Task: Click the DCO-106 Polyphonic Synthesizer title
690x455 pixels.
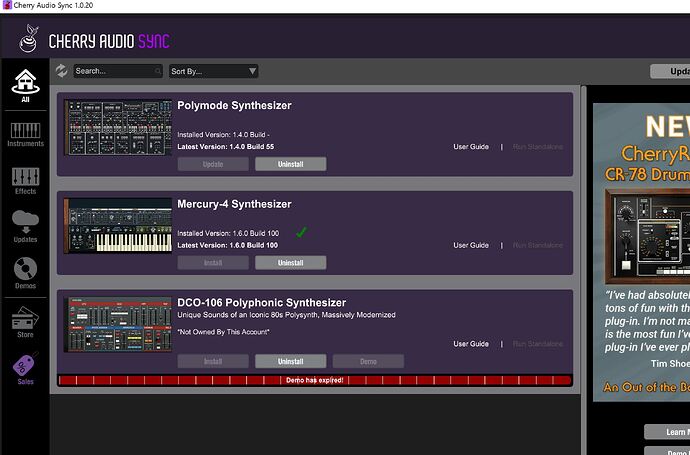Action: 261,303
